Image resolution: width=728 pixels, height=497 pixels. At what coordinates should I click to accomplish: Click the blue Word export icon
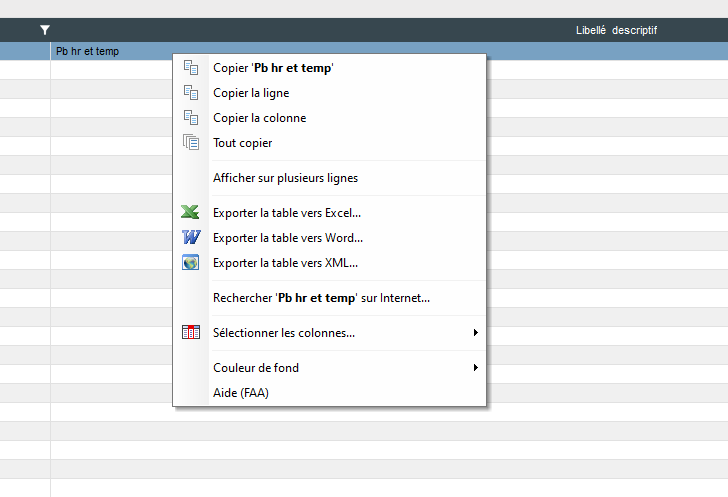click(190, 238)
